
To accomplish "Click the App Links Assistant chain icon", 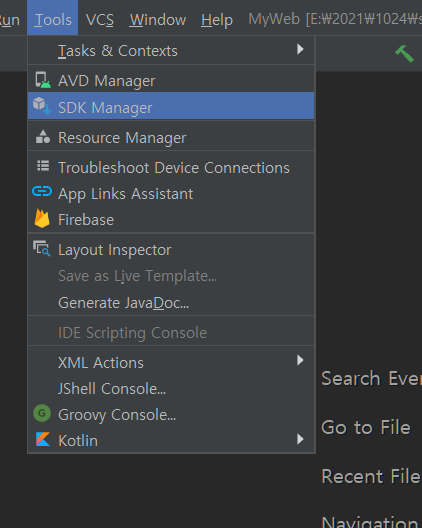I will (42, 192).
